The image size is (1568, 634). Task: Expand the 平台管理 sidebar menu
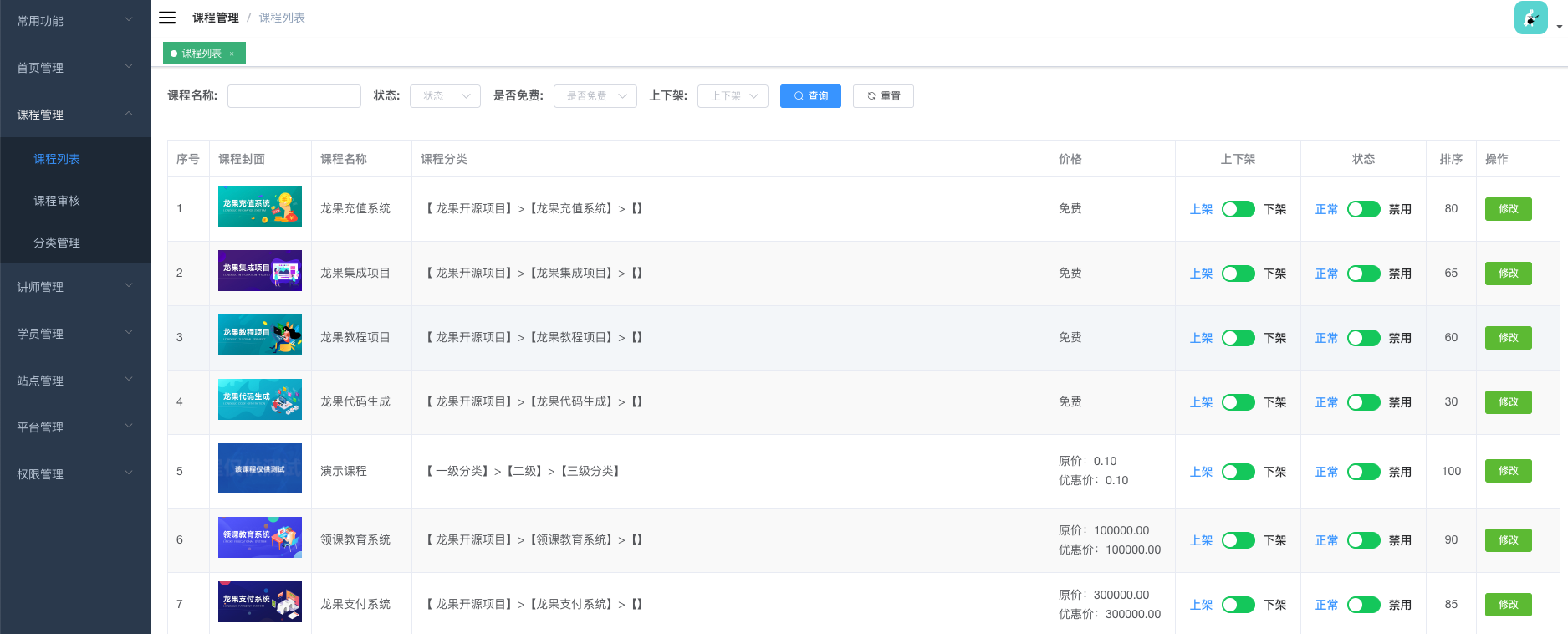click(x=75, y=427)
